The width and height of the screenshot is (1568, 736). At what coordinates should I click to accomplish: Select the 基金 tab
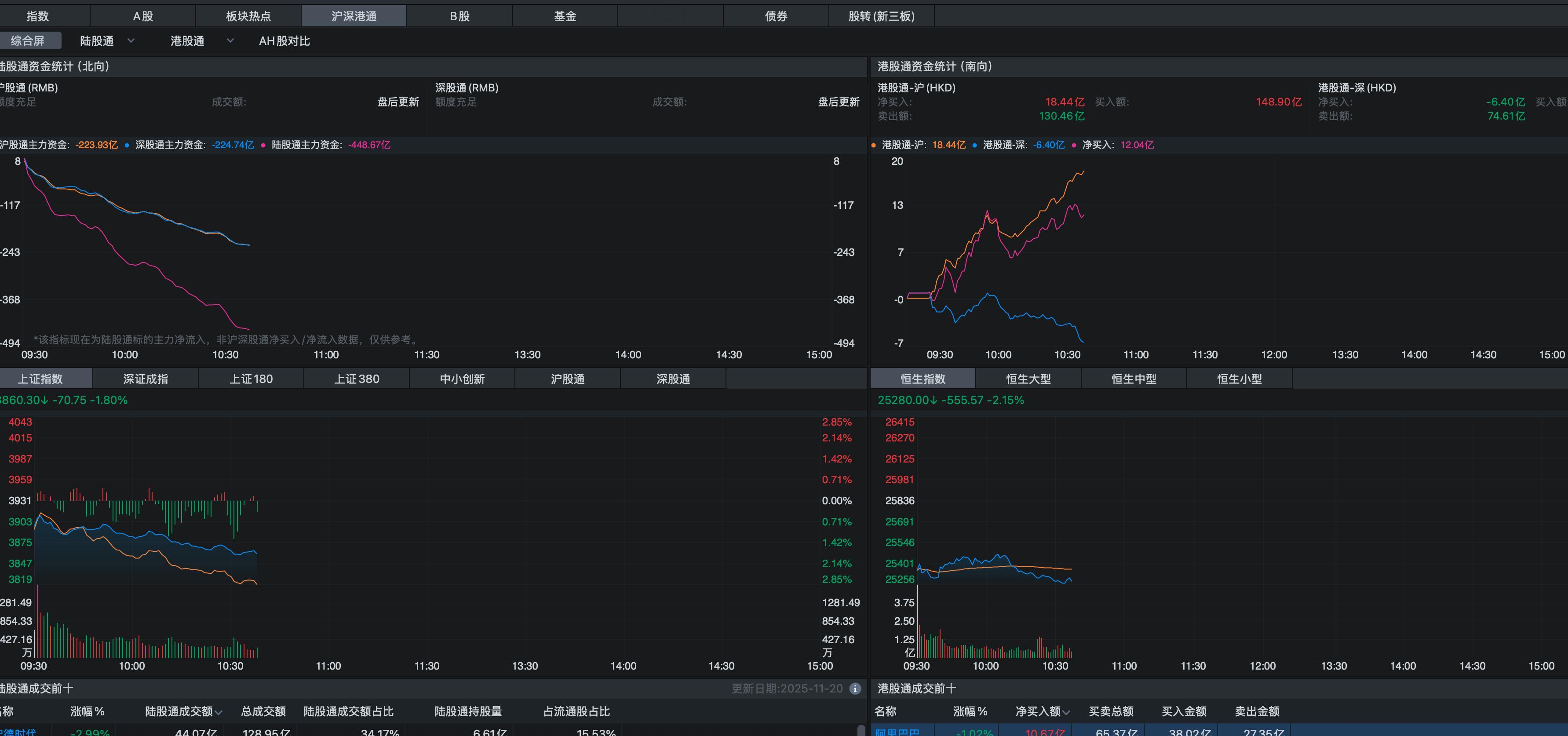point(565,16)
